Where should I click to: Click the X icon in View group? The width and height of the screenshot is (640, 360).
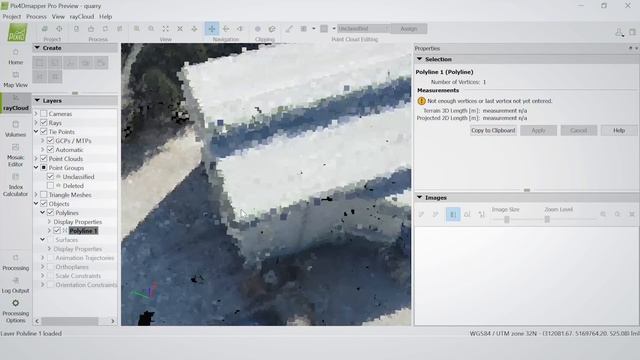(x=180, y=29)
